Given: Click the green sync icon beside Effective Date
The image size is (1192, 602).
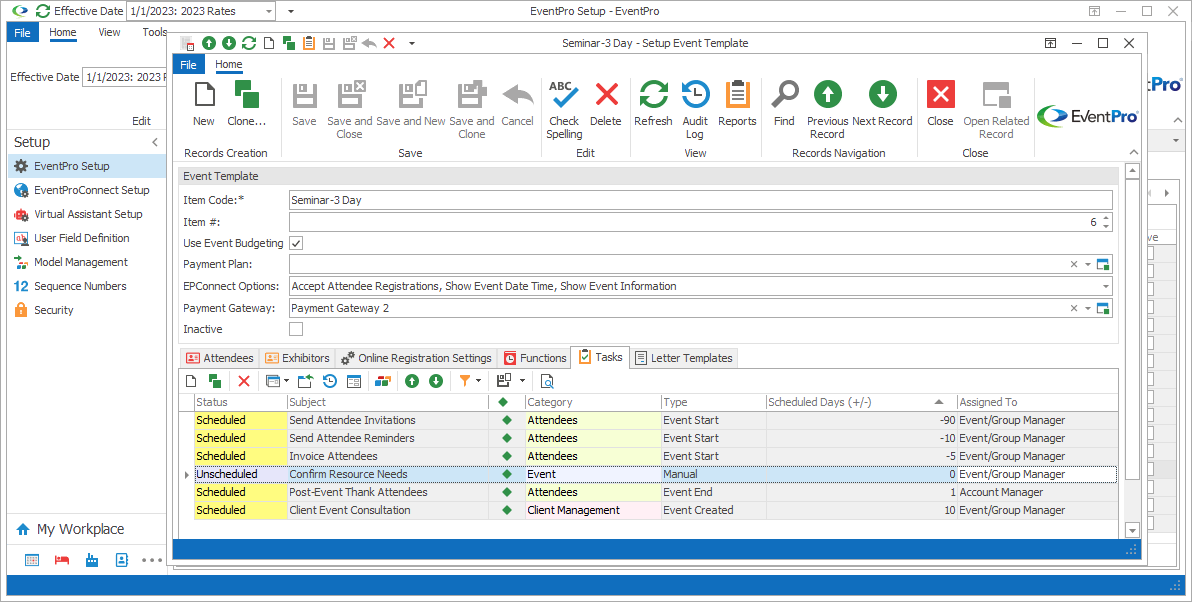Looking at the screenshot, I should [43, 11].
